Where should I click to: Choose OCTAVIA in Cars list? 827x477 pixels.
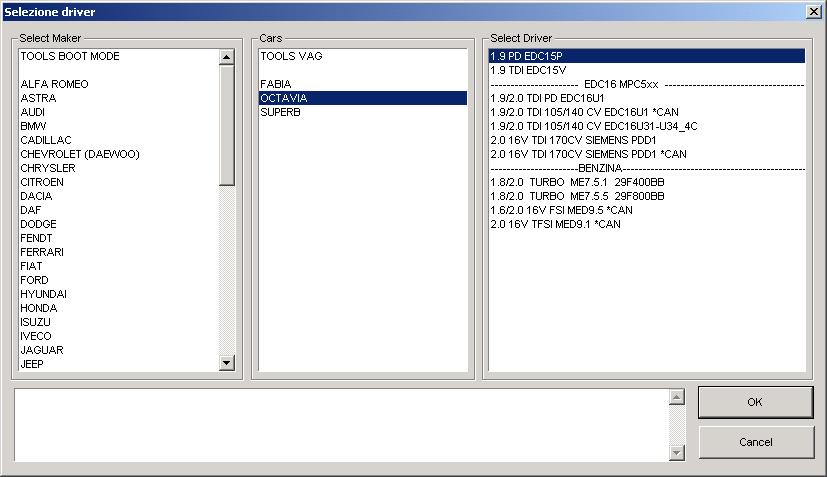(363, 98)
